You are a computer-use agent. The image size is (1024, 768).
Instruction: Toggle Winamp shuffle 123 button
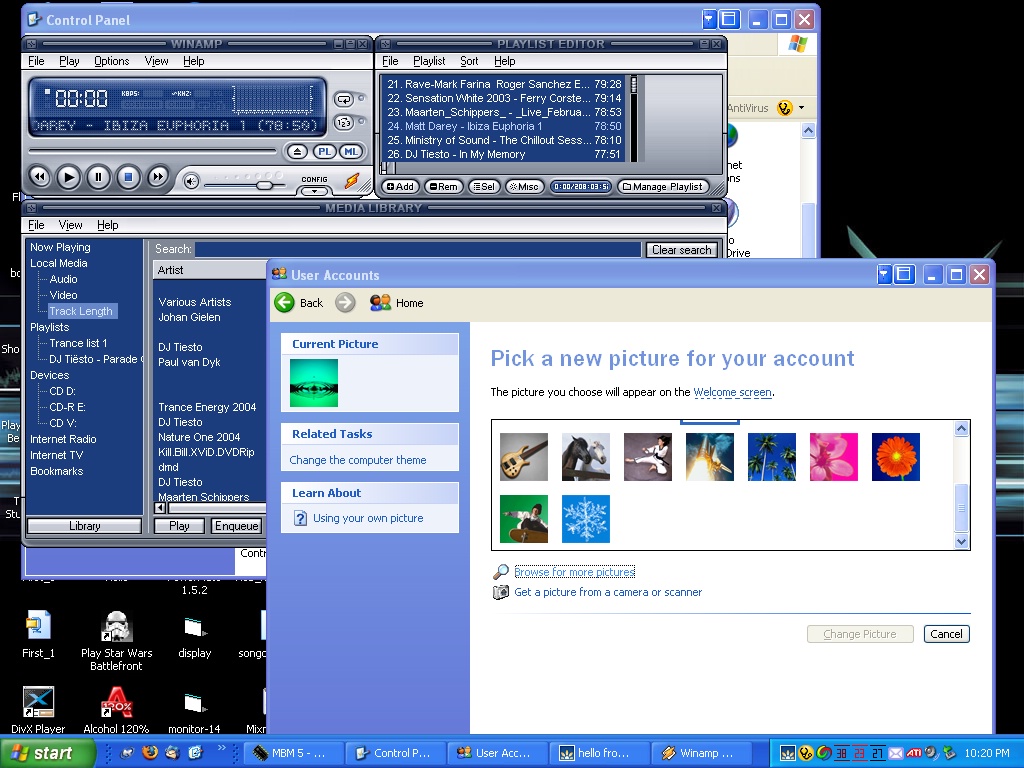point(344,122)
